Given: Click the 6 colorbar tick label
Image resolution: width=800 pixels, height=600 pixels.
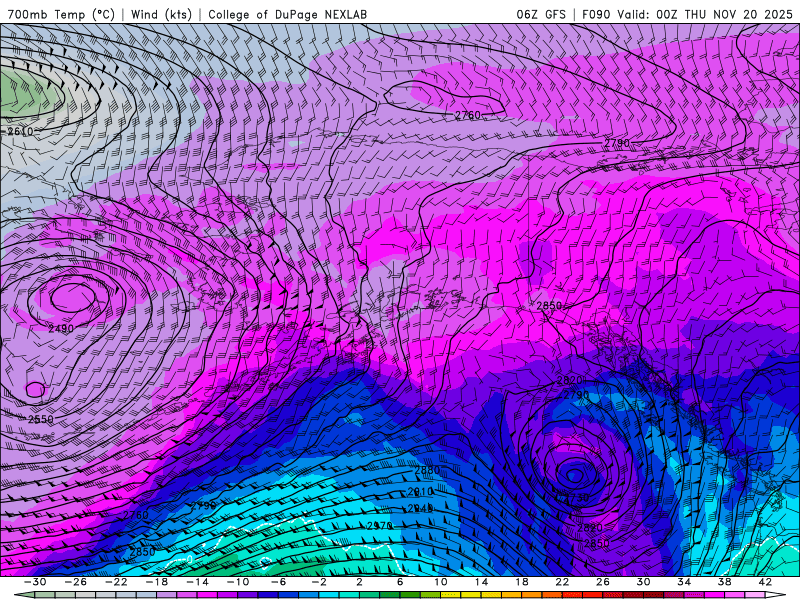Looking at the screenshot, I should point(400,582).
